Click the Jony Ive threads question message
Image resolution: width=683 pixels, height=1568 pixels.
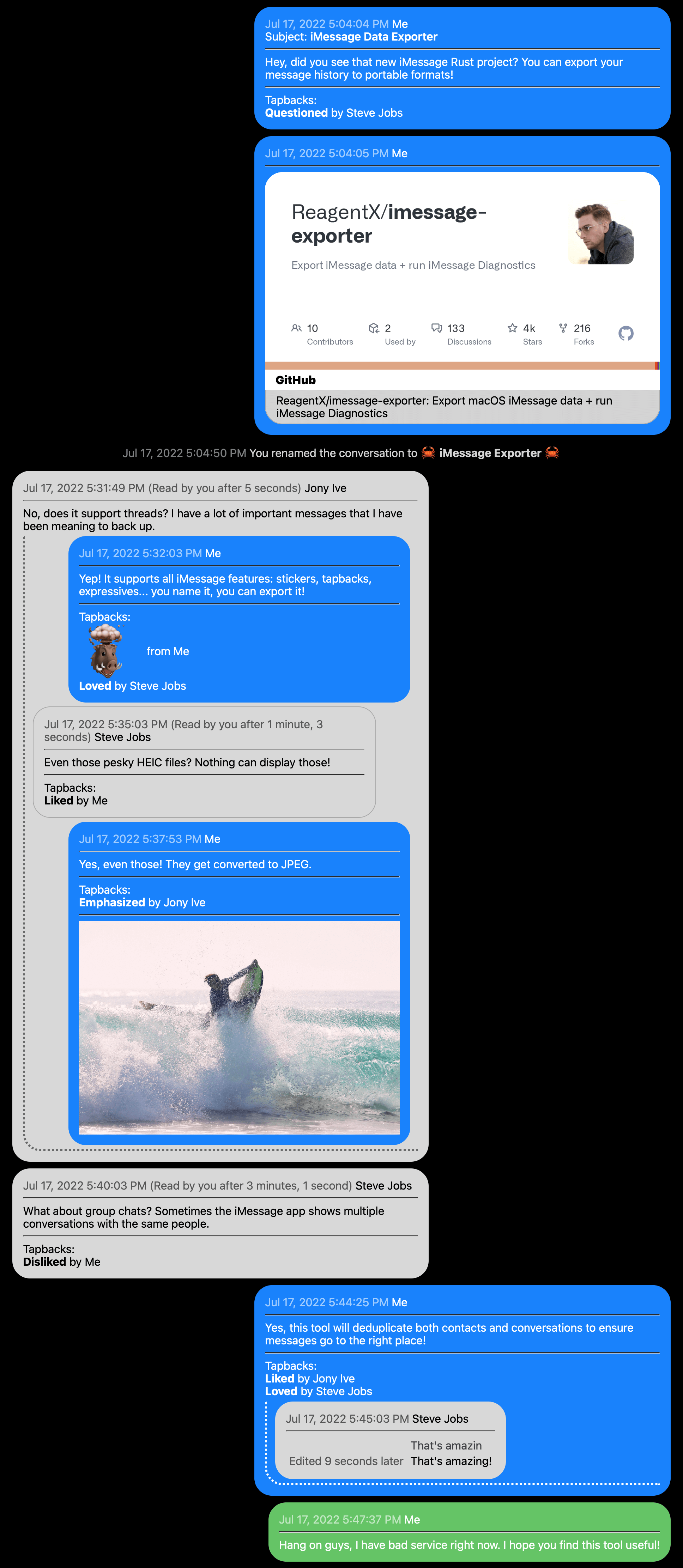coord(212,519)
